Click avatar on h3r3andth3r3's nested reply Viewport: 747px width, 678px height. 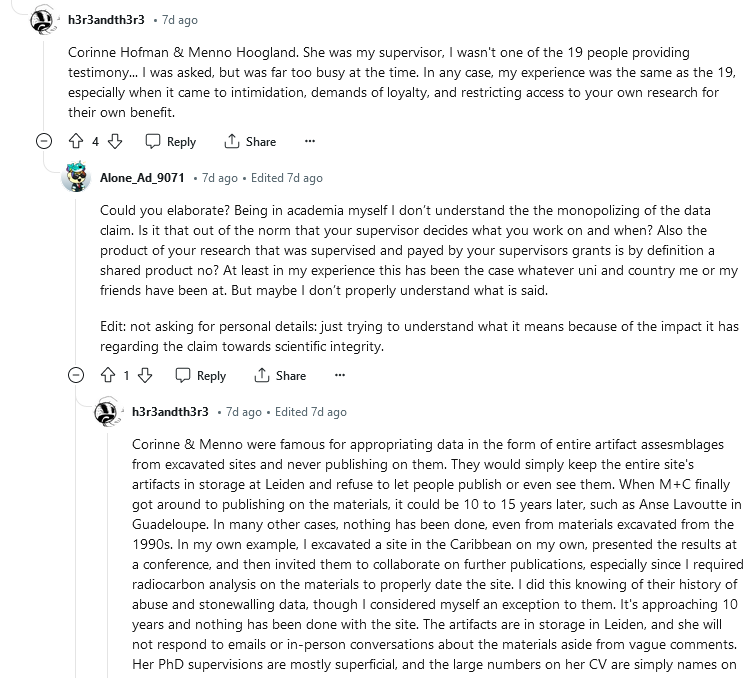[x=108, y=412]
